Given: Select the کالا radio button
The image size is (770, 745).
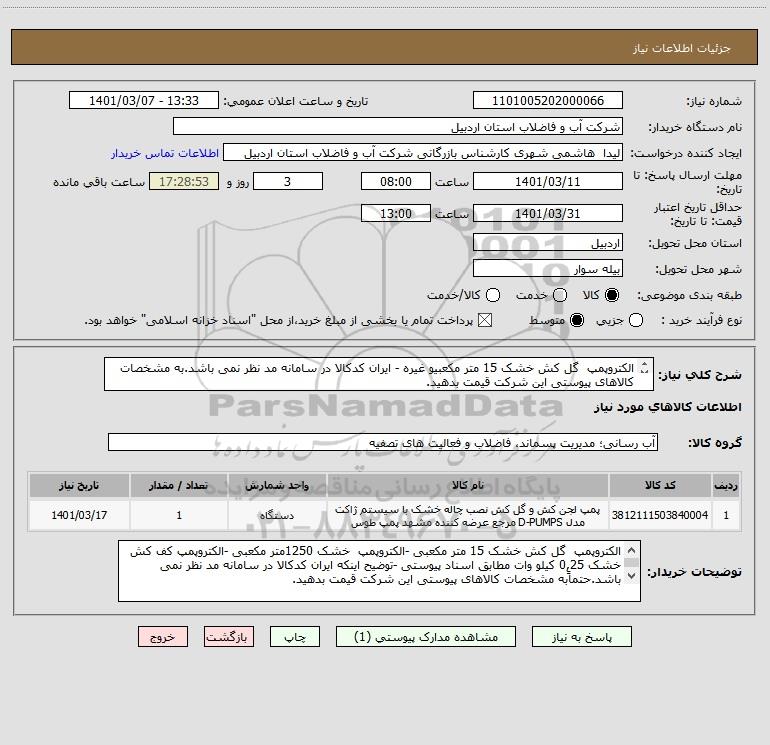Looking at the screenshot, I should [x=612, y=295].
